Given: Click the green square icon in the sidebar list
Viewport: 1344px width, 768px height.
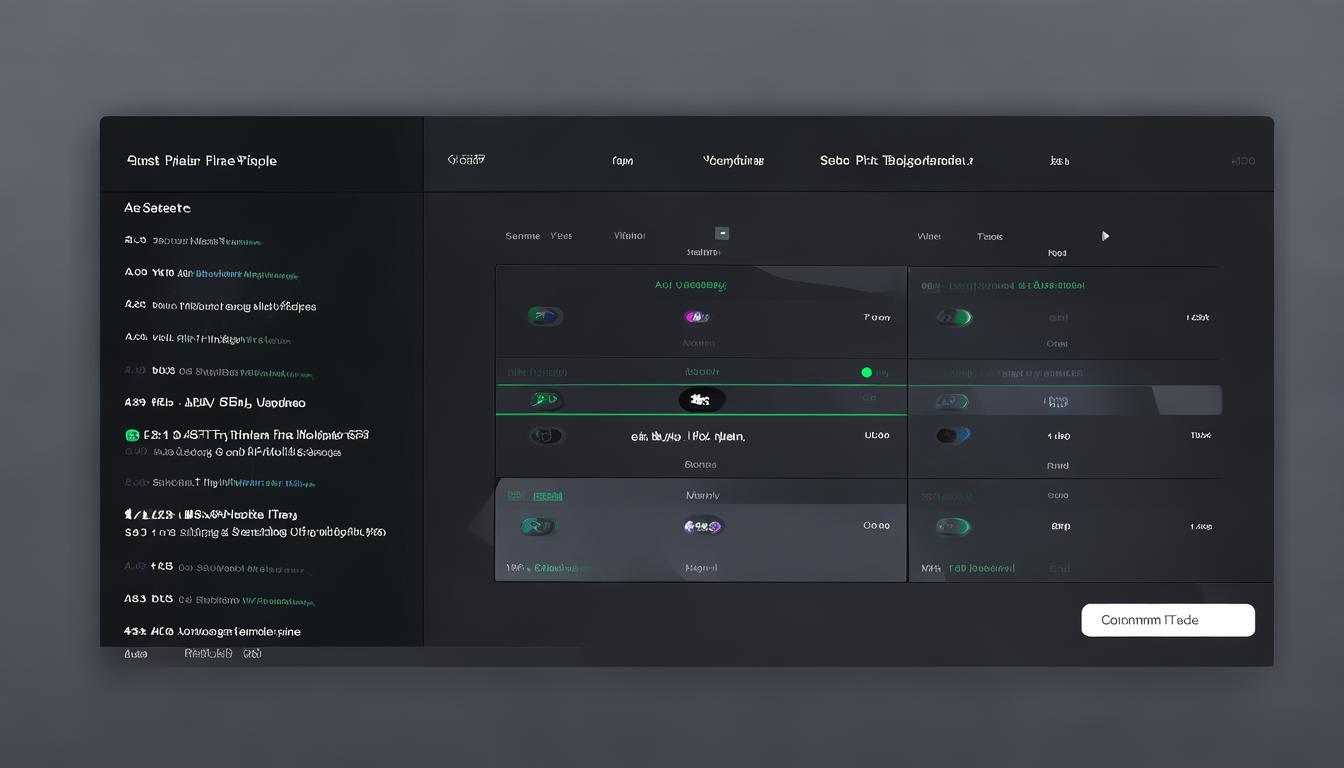Looking at the screenshot, I should click(x=132, y=435).
